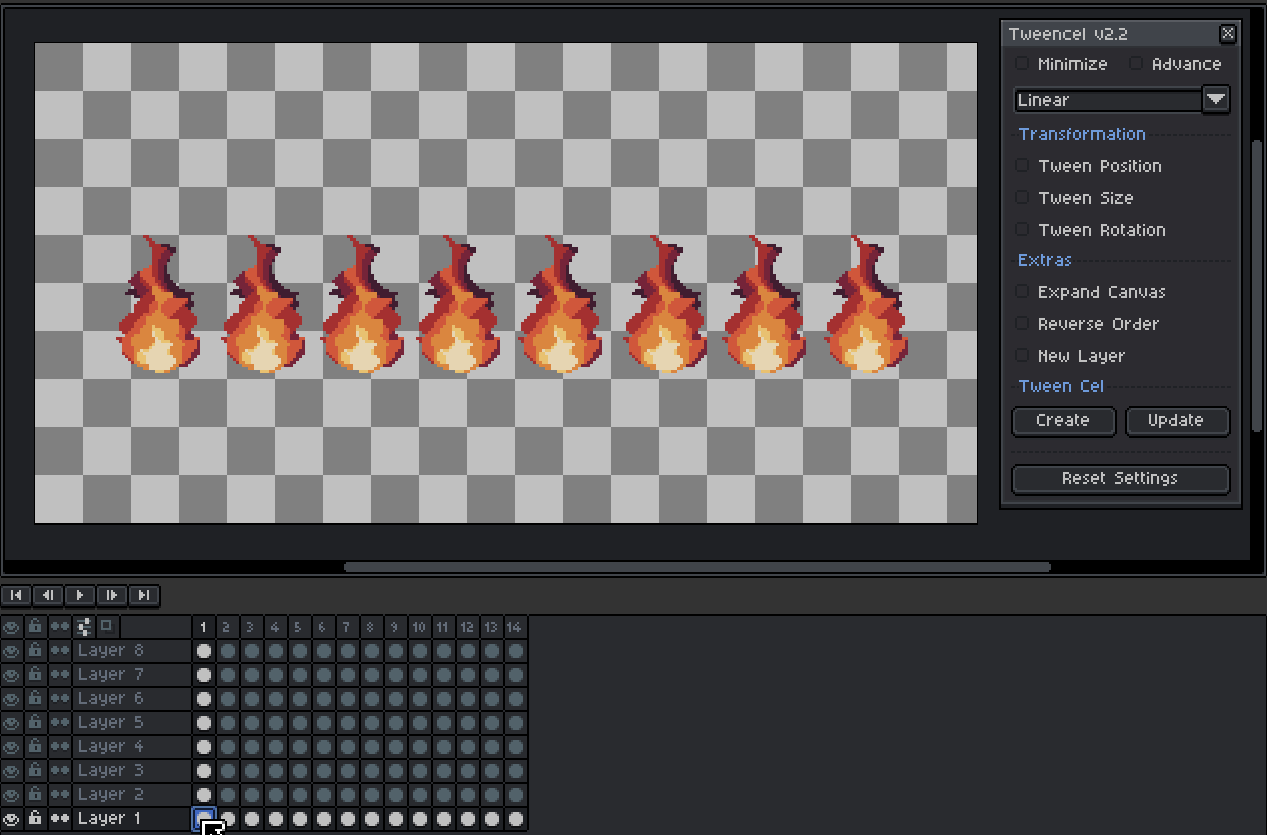Check the Advance option in Tweencel panel
The image size is (1267, 835).
coord(1136,63)
